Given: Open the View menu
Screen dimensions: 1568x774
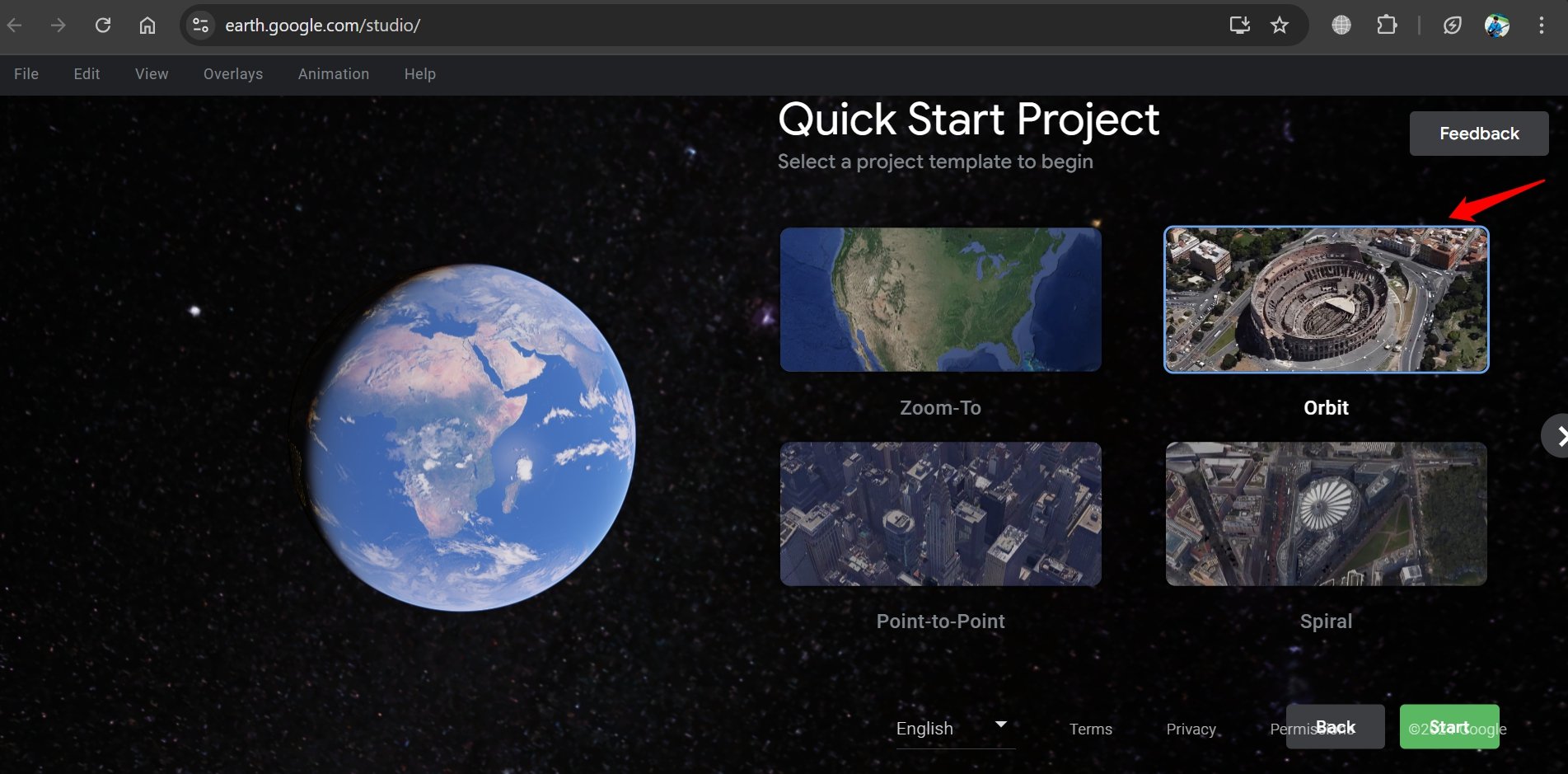Looking at the screenshot, I should click(152, 74).
